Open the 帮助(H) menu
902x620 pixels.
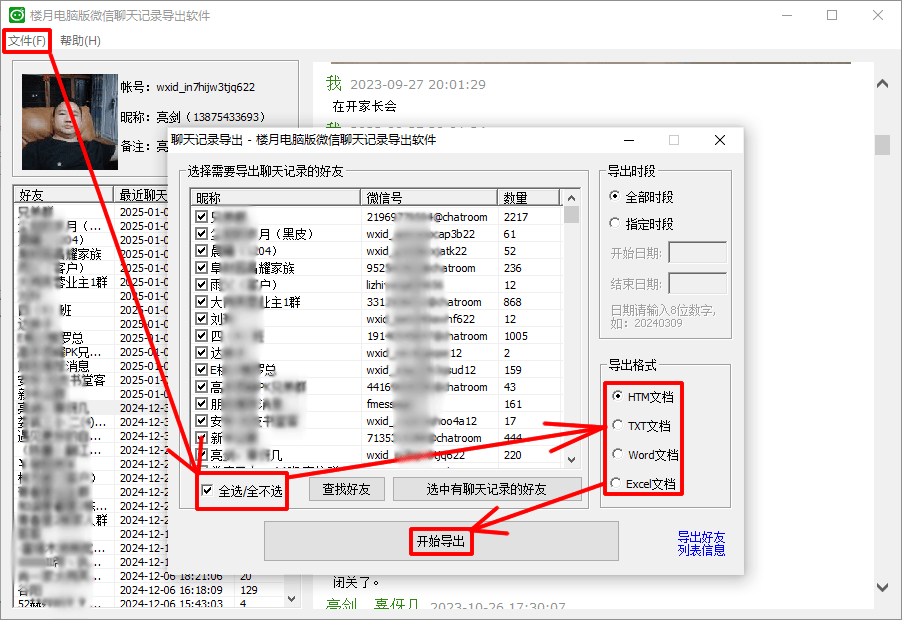tap(80, 41)
